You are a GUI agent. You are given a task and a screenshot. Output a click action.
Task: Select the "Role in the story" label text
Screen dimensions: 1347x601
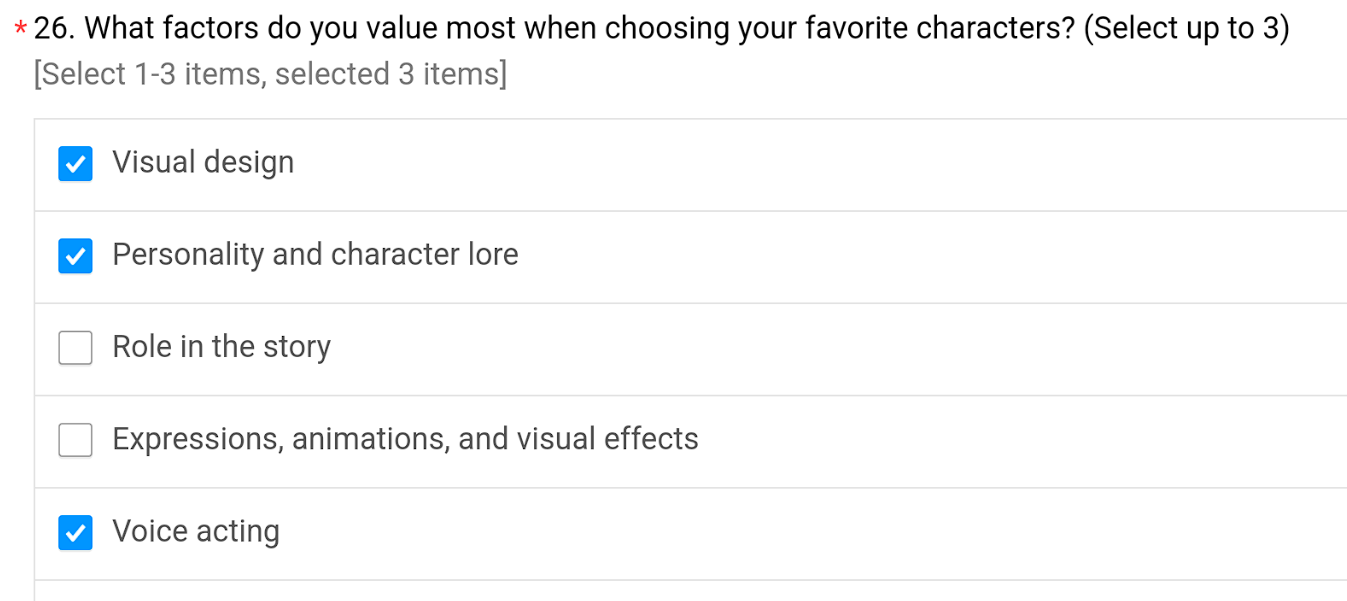pyautogui.click(x=221, y=347)
